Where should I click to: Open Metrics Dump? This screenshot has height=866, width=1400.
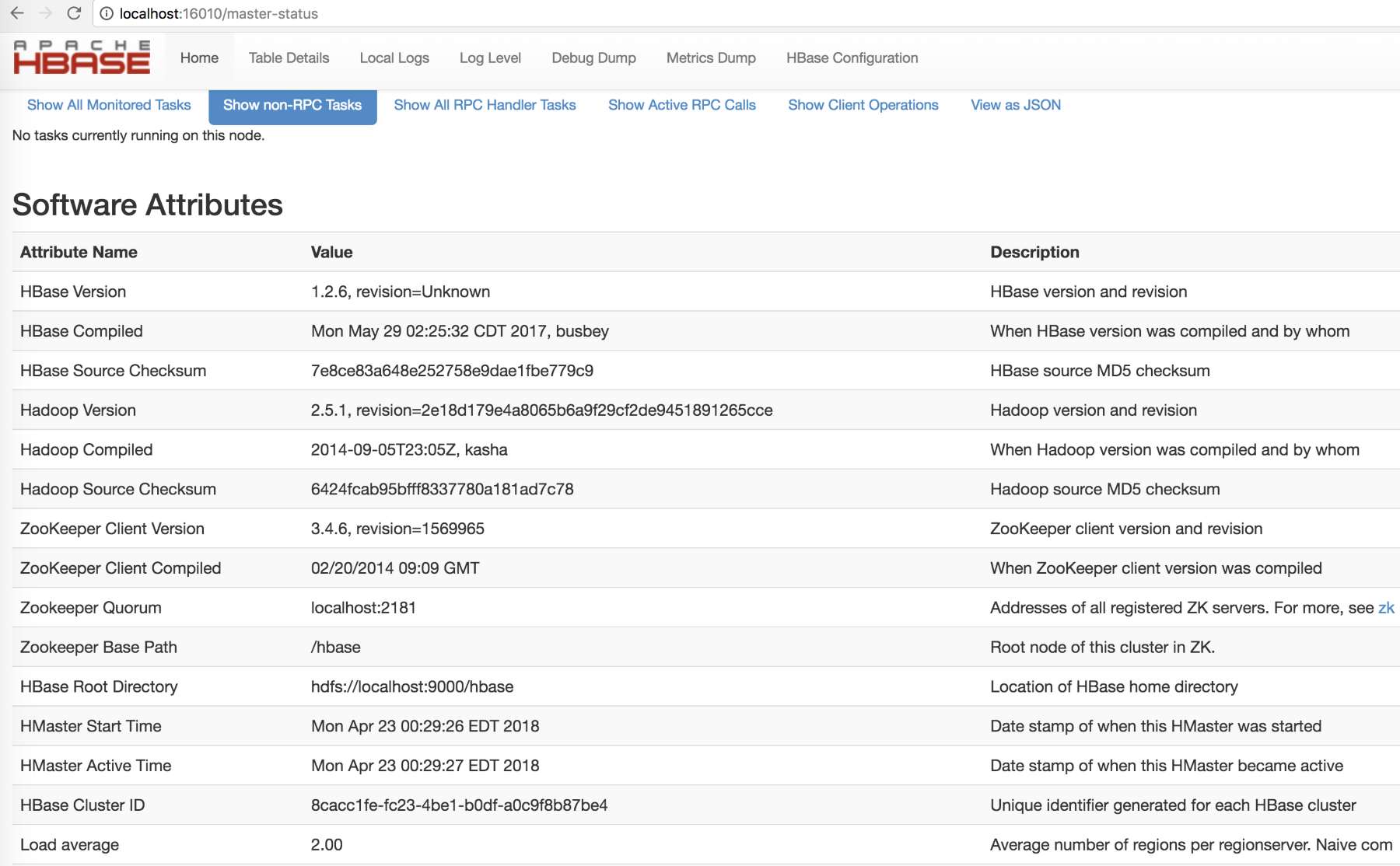[711, 58]
